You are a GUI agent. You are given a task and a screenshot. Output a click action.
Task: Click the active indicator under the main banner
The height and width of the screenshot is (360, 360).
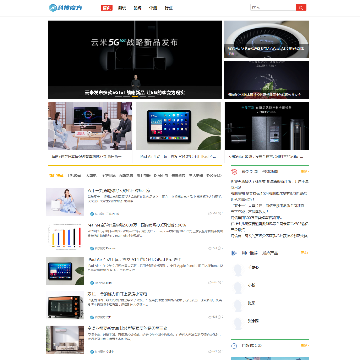135,96
